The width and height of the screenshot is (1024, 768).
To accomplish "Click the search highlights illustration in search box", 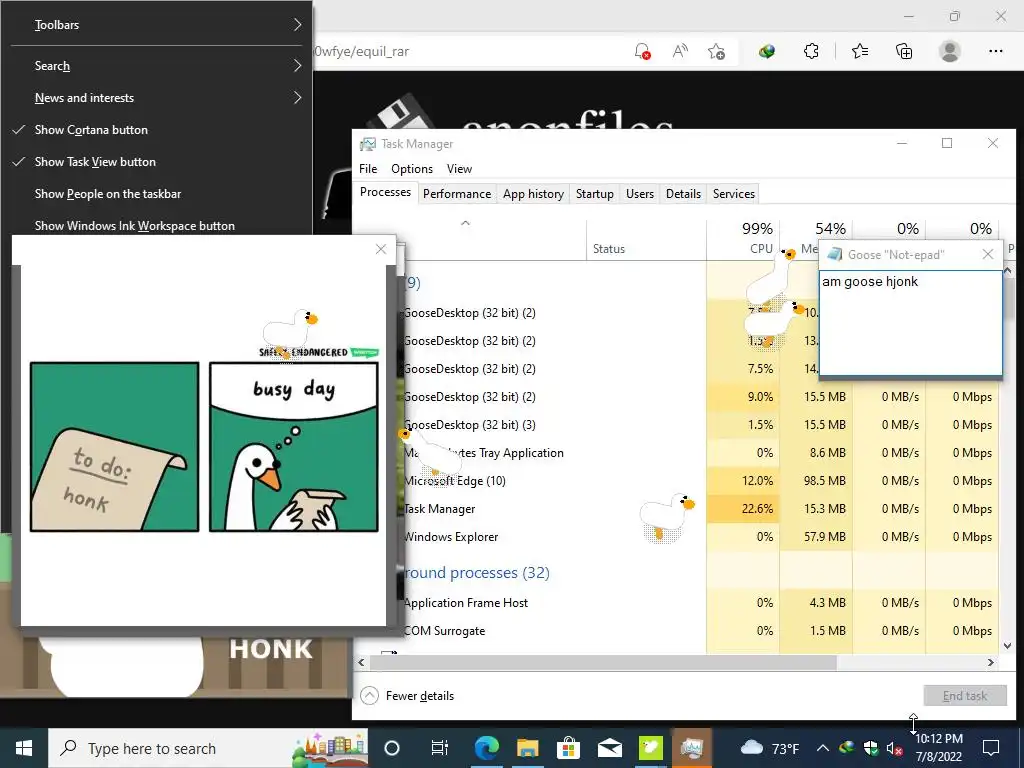I will (x=330, y=749).
